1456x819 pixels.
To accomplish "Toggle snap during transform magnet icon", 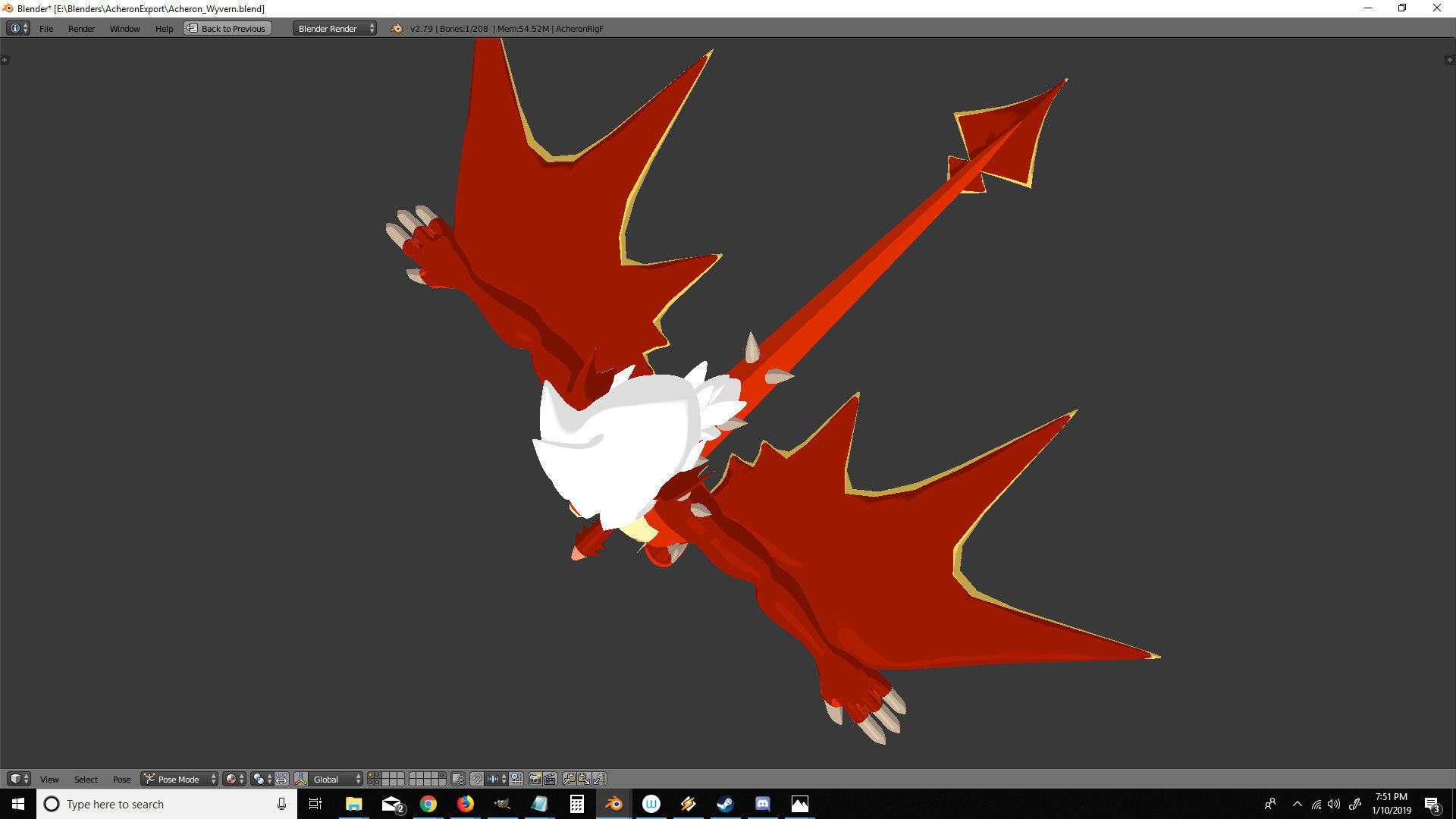I will (476, 779).
